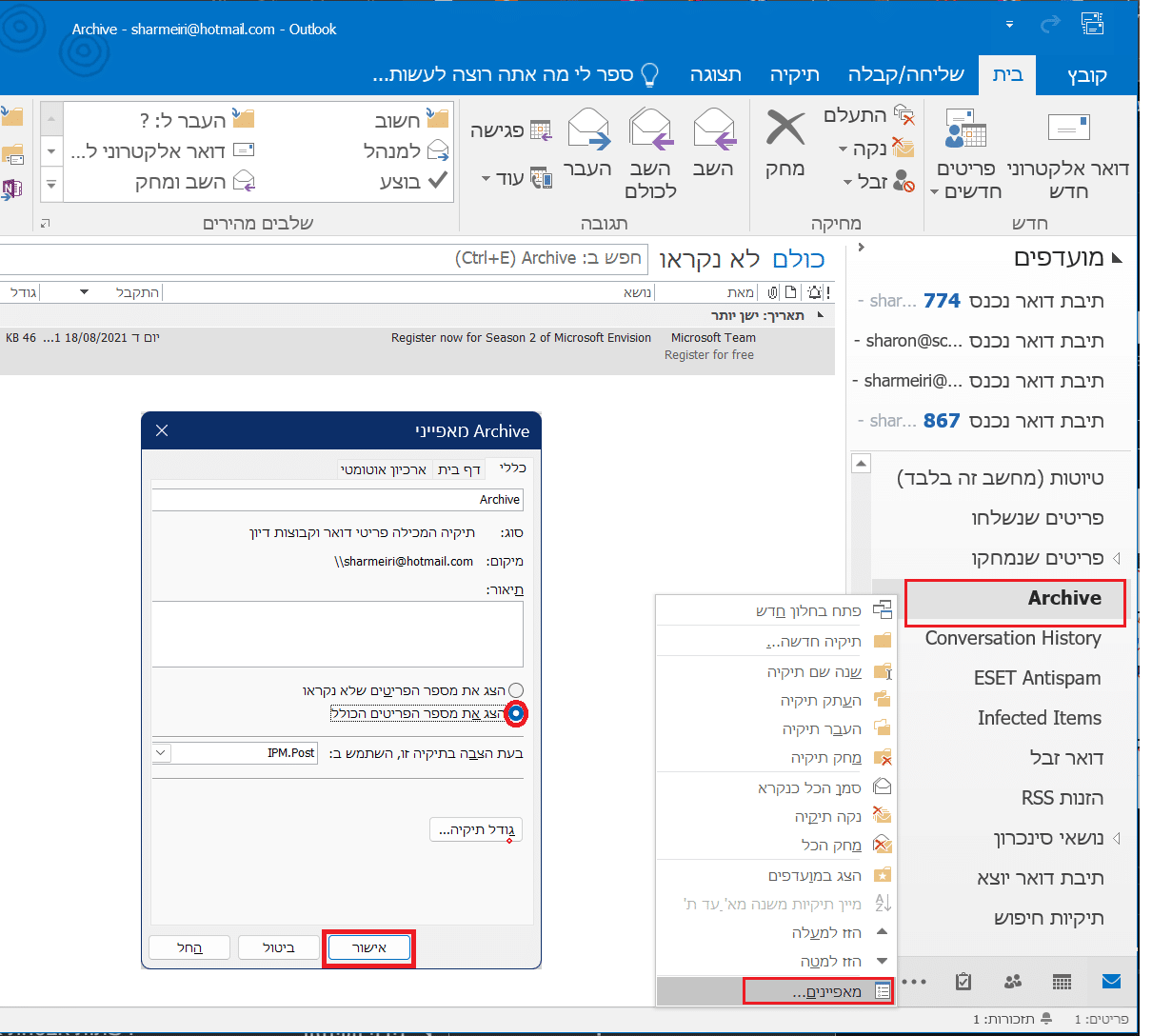Open the IPM.Post form dropdown
The width and height of the screenshot is (1152, 1036).
[x=161, y=752]
